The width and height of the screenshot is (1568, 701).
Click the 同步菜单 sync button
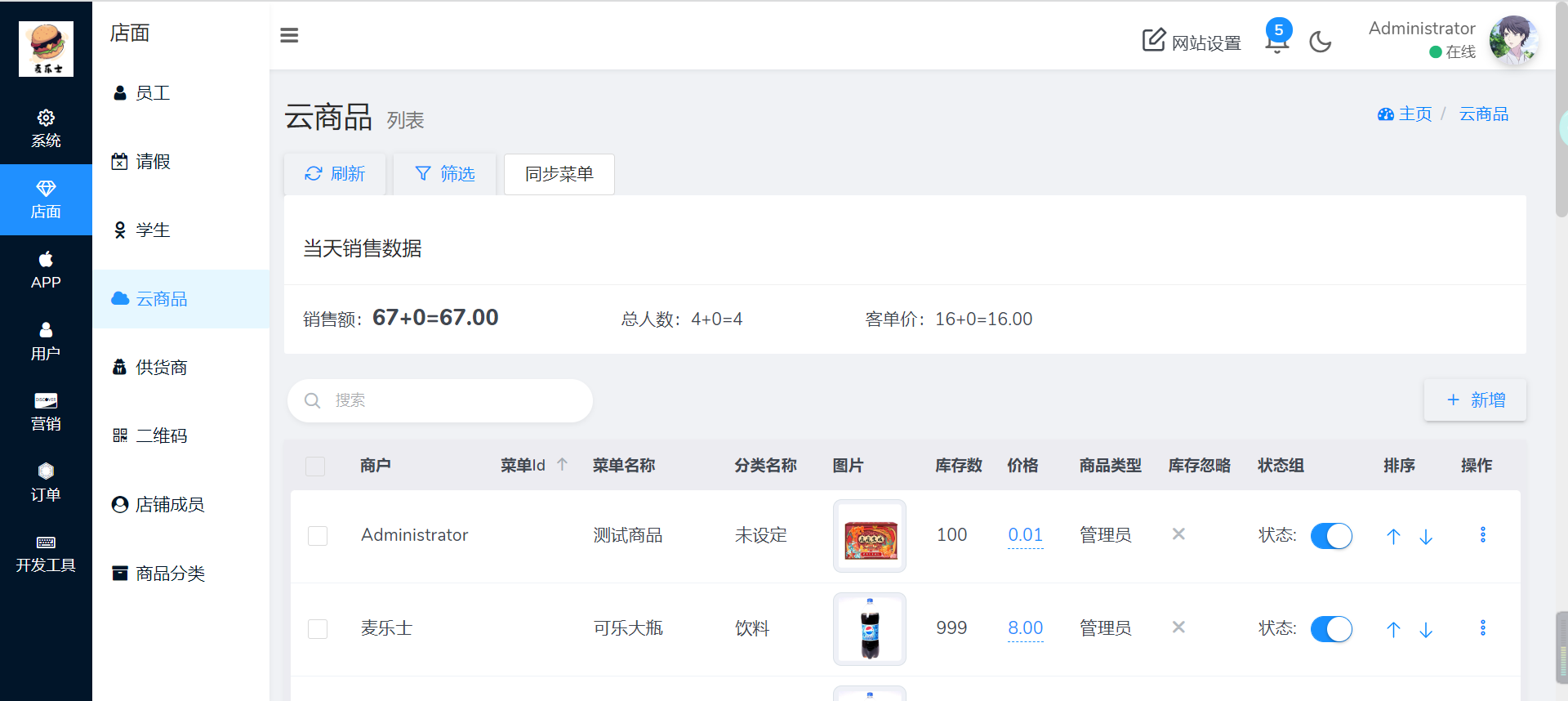[559, 174]
